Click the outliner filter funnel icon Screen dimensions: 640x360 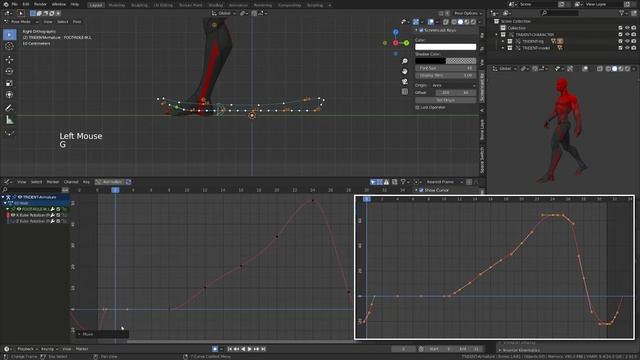[621, 13]
